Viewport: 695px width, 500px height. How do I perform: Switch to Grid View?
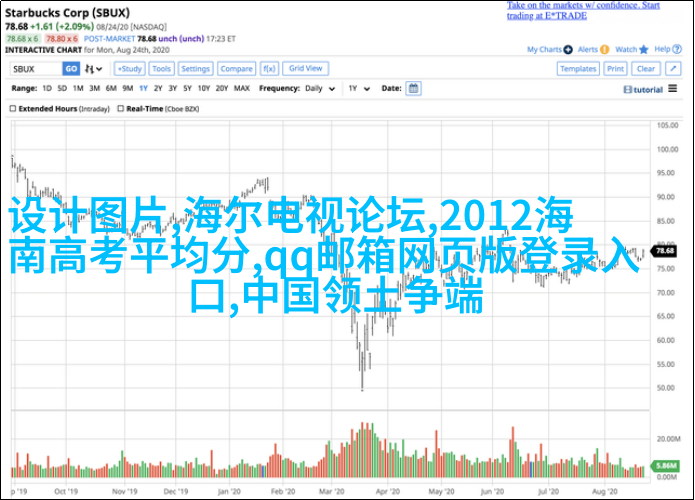[x=305, y=68]
